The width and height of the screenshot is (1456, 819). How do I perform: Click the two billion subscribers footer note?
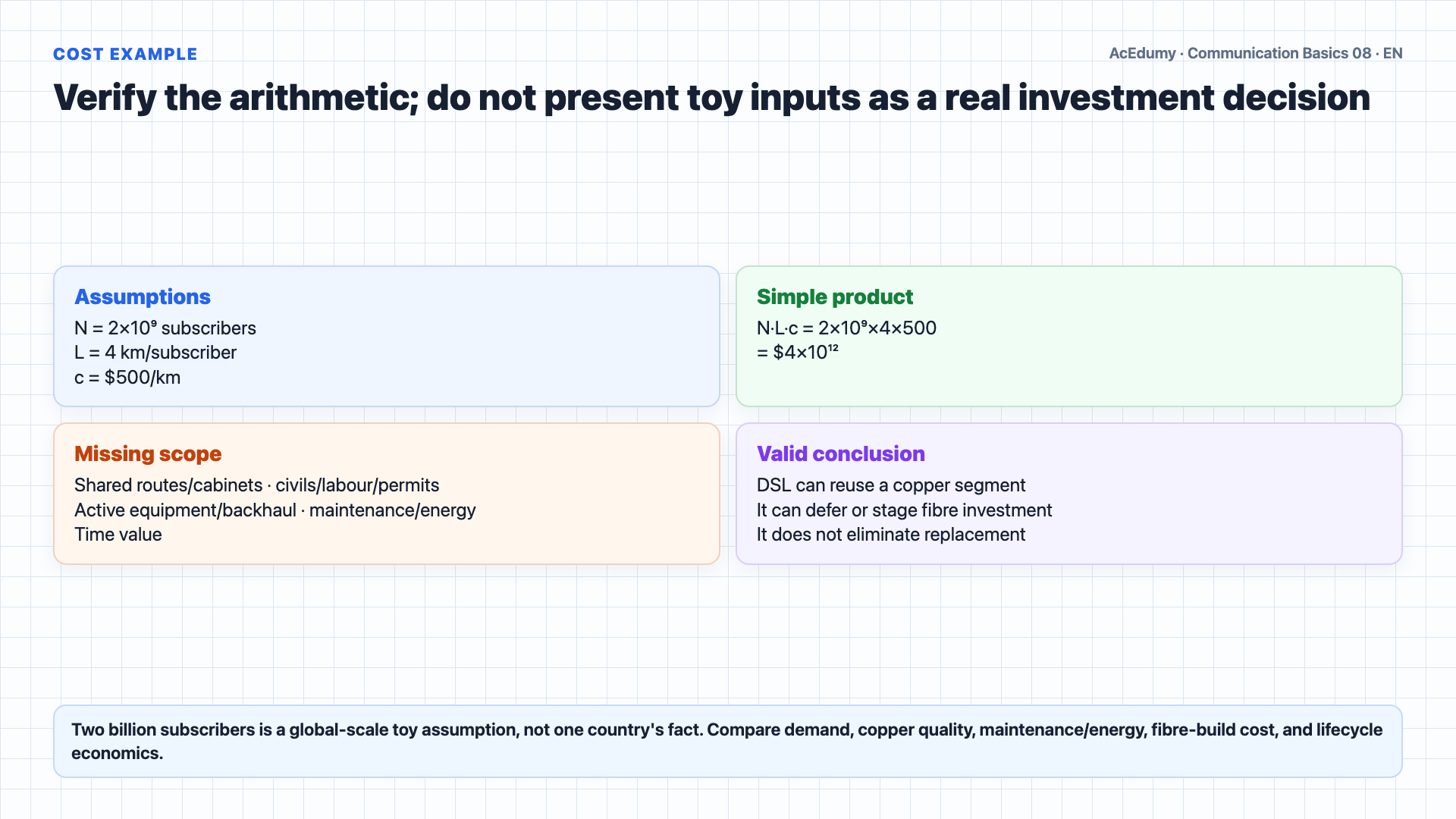pos(727,741)
